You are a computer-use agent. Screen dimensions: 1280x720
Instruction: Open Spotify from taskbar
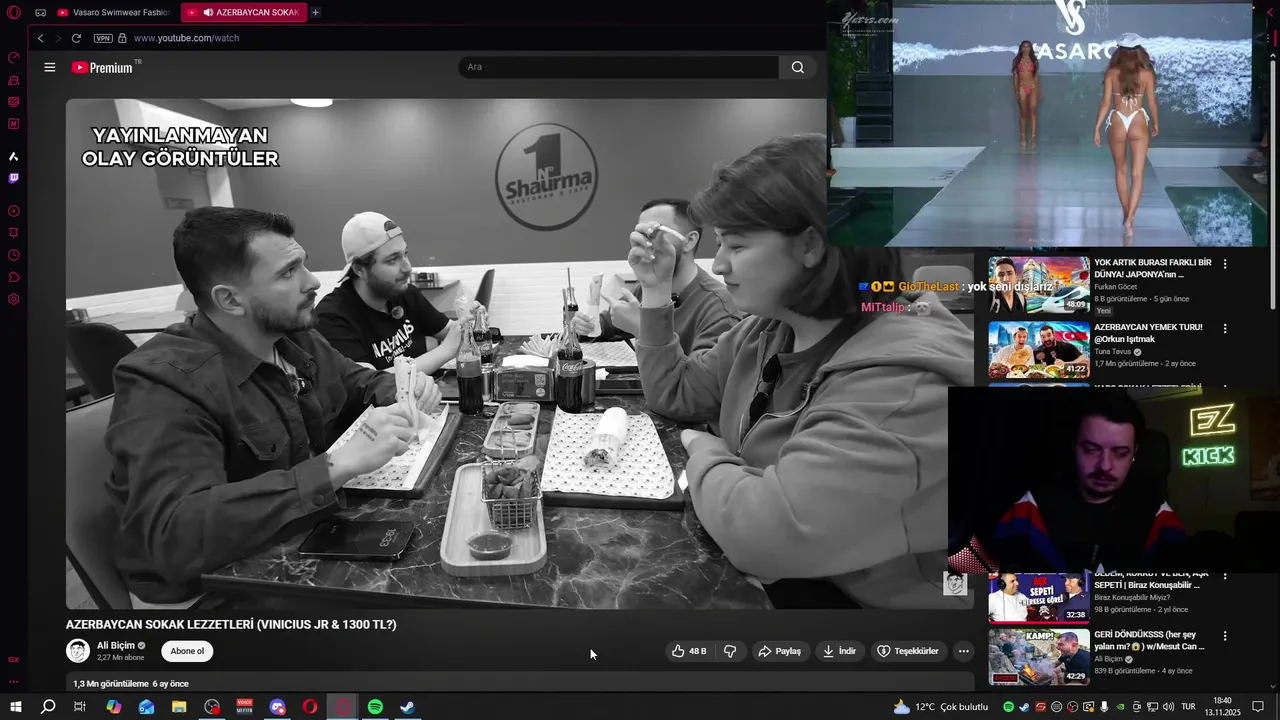[x=375, y=707]
